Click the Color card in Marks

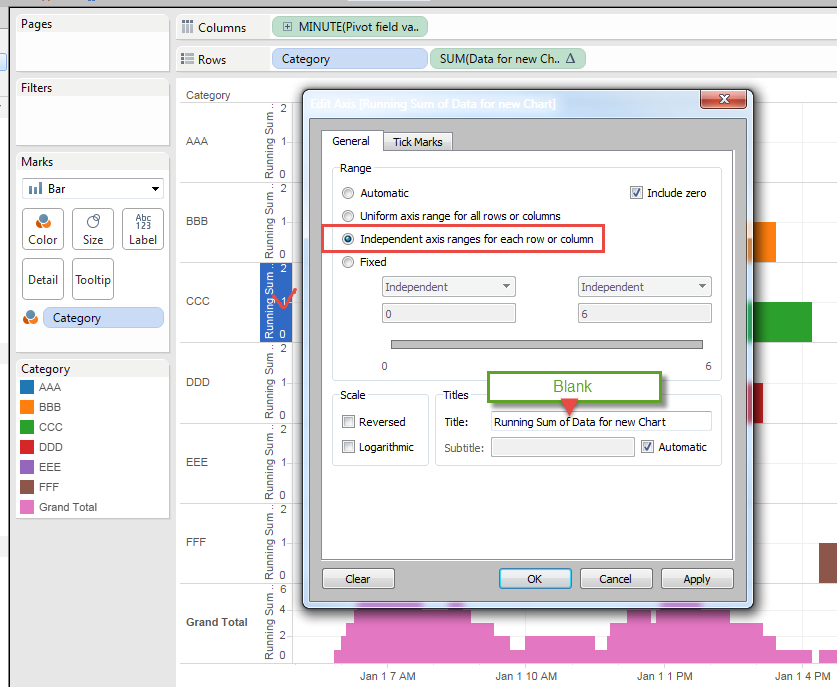(x=43, y=229)
